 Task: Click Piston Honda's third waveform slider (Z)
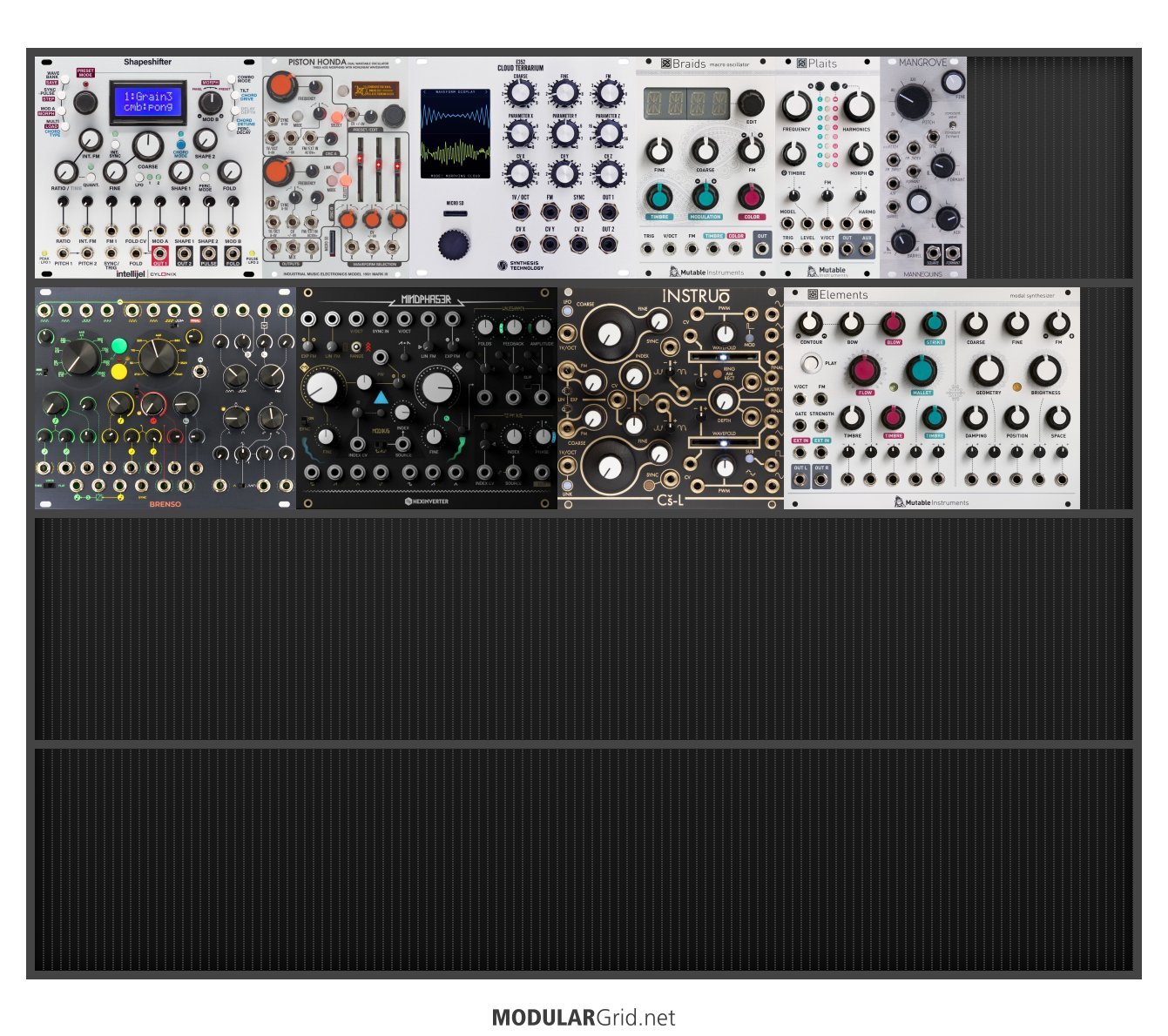(397, 170)
